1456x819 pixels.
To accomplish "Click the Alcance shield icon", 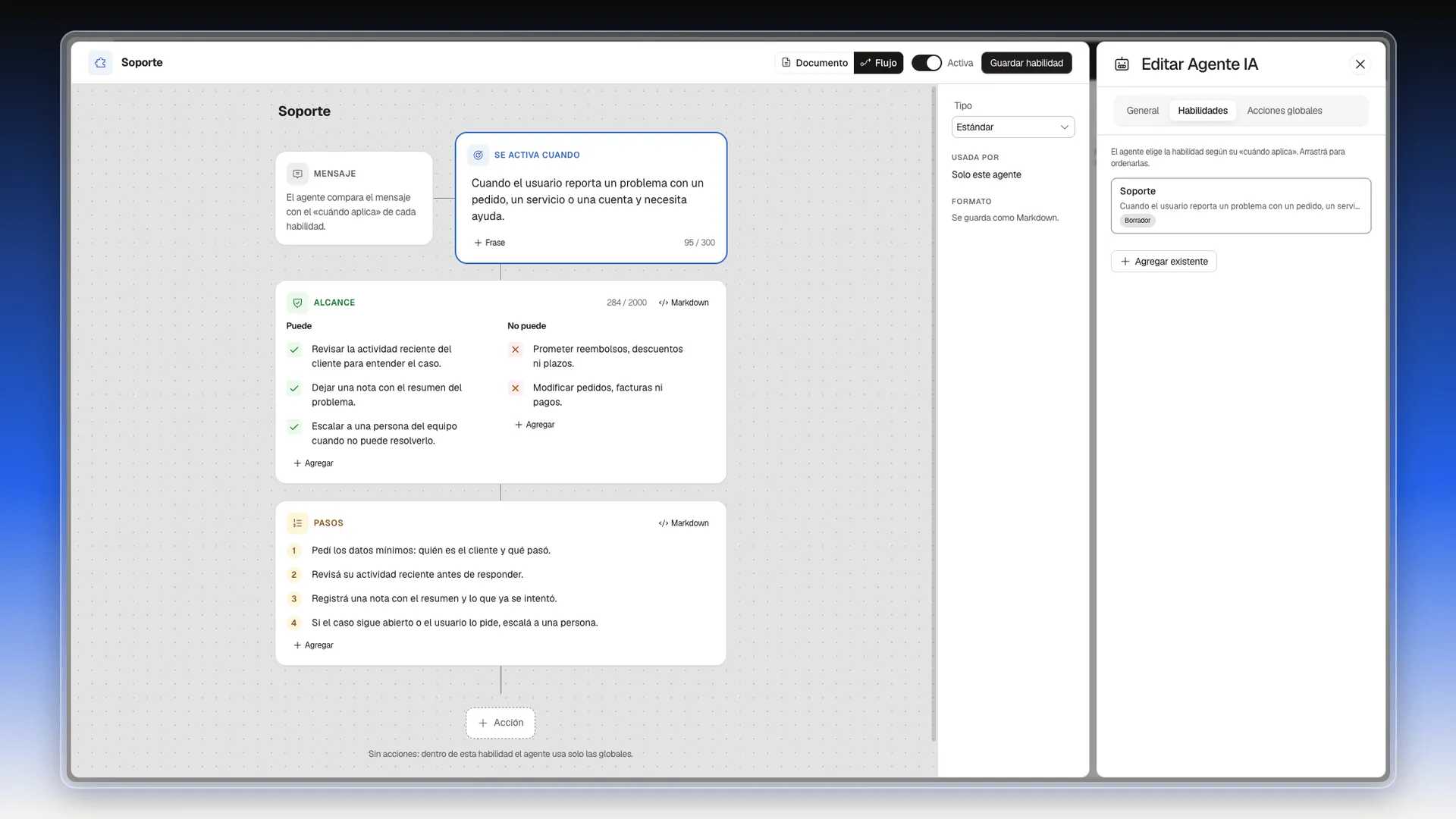I will click(x=297, y=303).
